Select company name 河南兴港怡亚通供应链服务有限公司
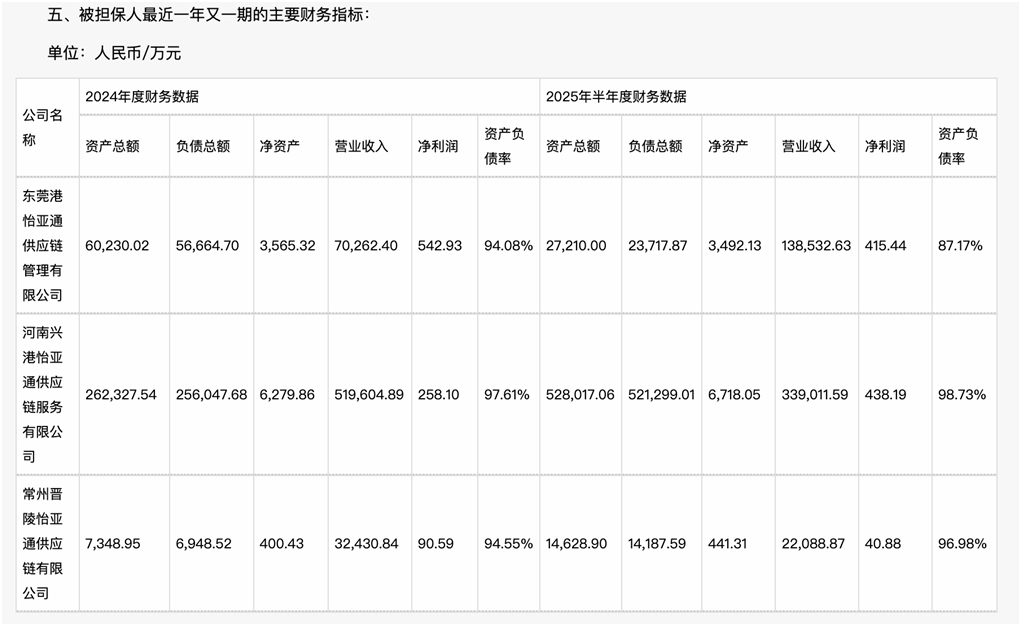The width and height of the screenshot is (1021, 626). point(43,394)
